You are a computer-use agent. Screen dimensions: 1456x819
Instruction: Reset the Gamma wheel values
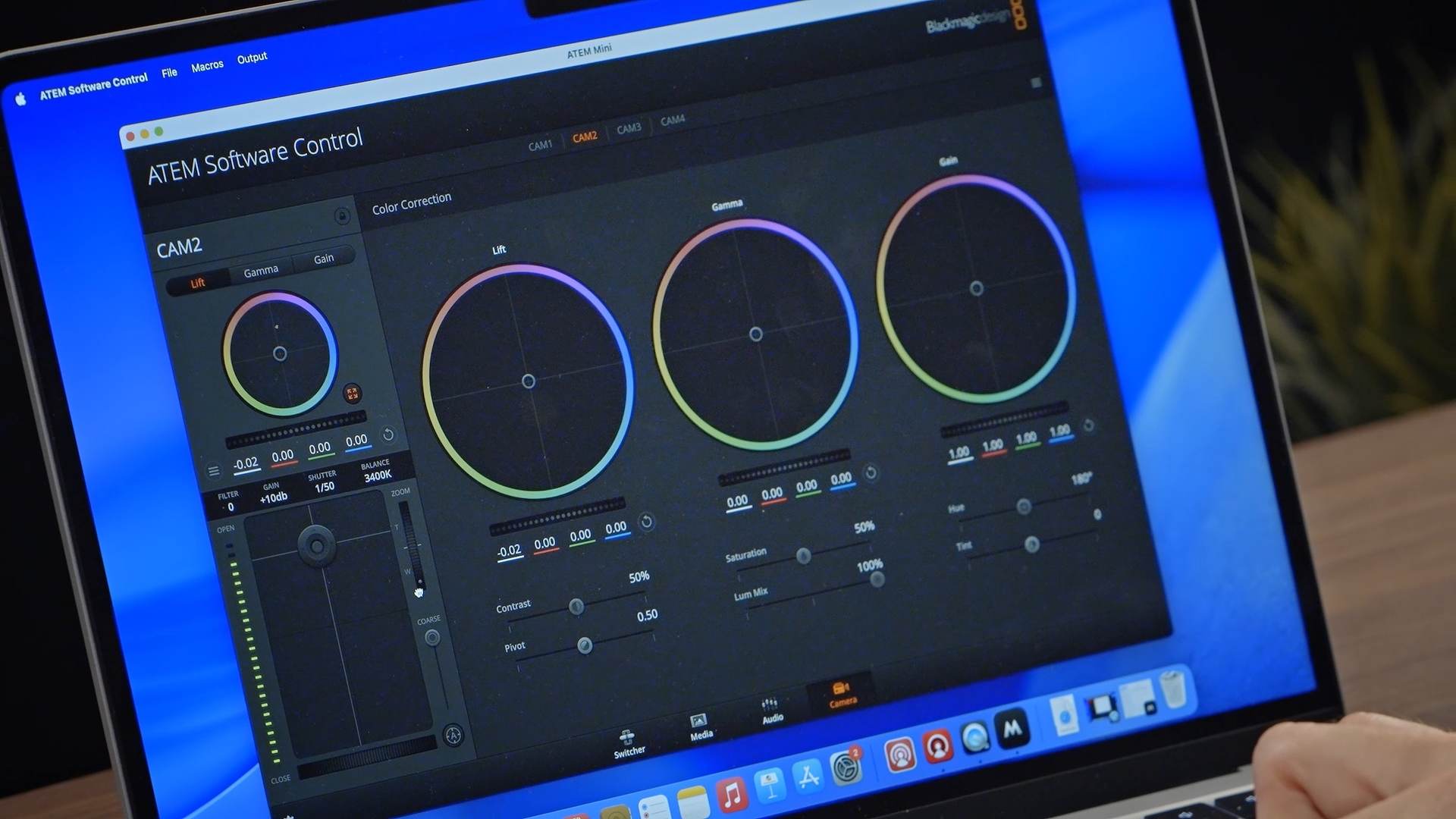[x=871, y=473]
